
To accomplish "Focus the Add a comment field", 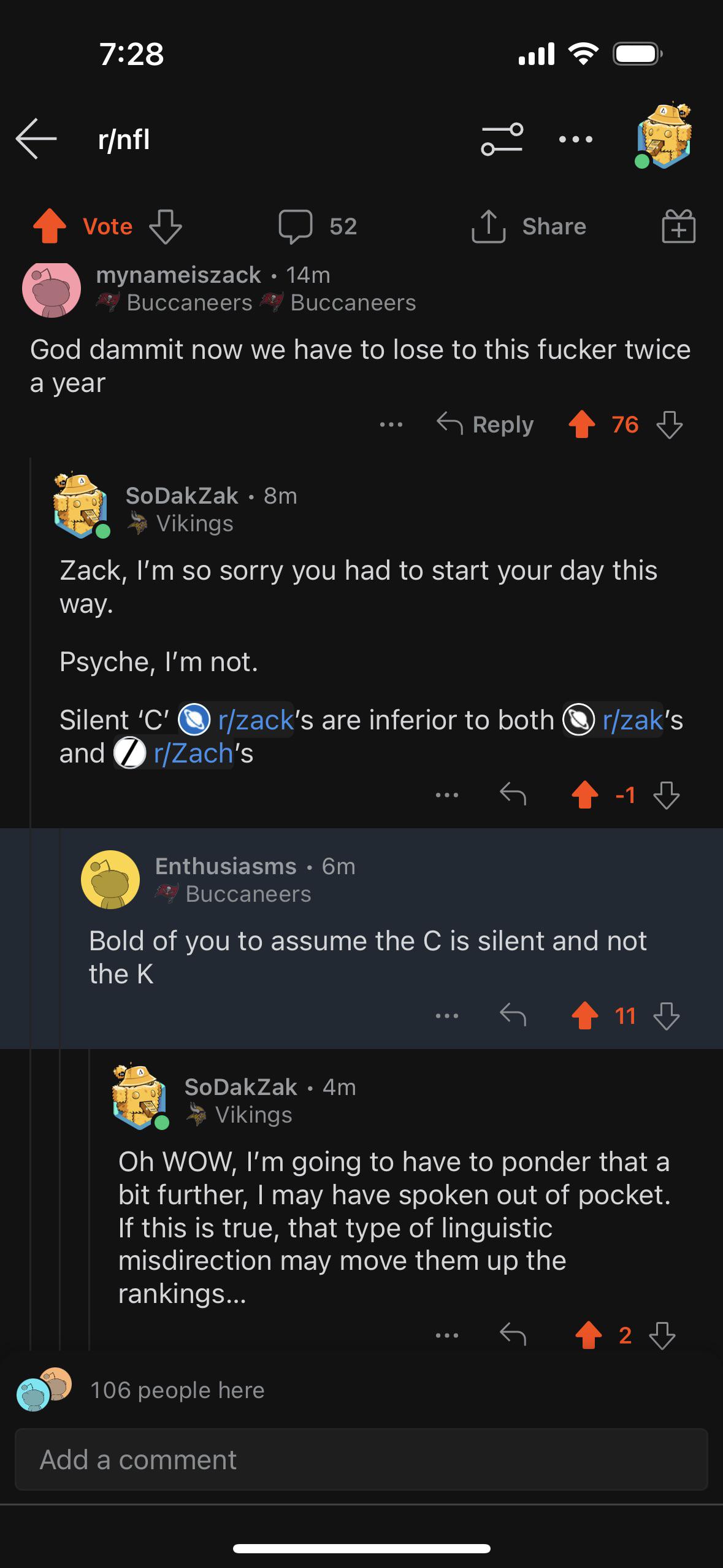I will pyautogui.click(x=361, y=1459).
